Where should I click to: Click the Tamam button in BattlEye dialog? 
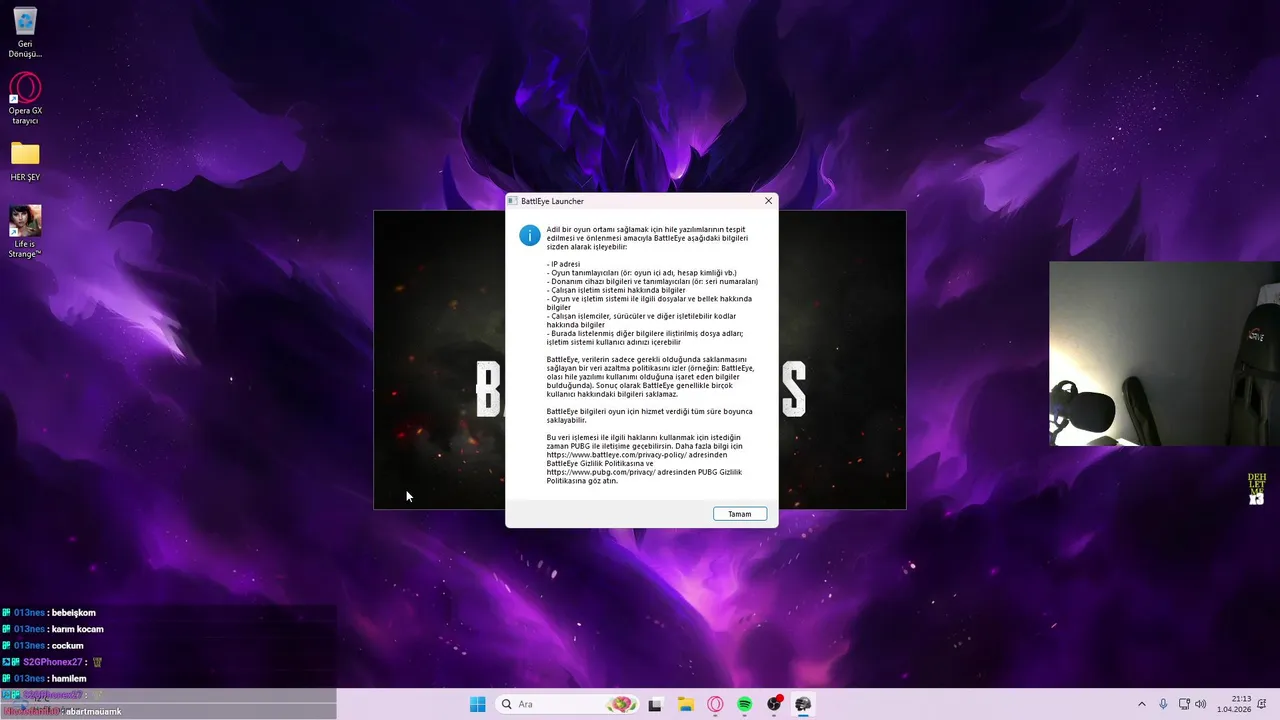tap(740, 514)
